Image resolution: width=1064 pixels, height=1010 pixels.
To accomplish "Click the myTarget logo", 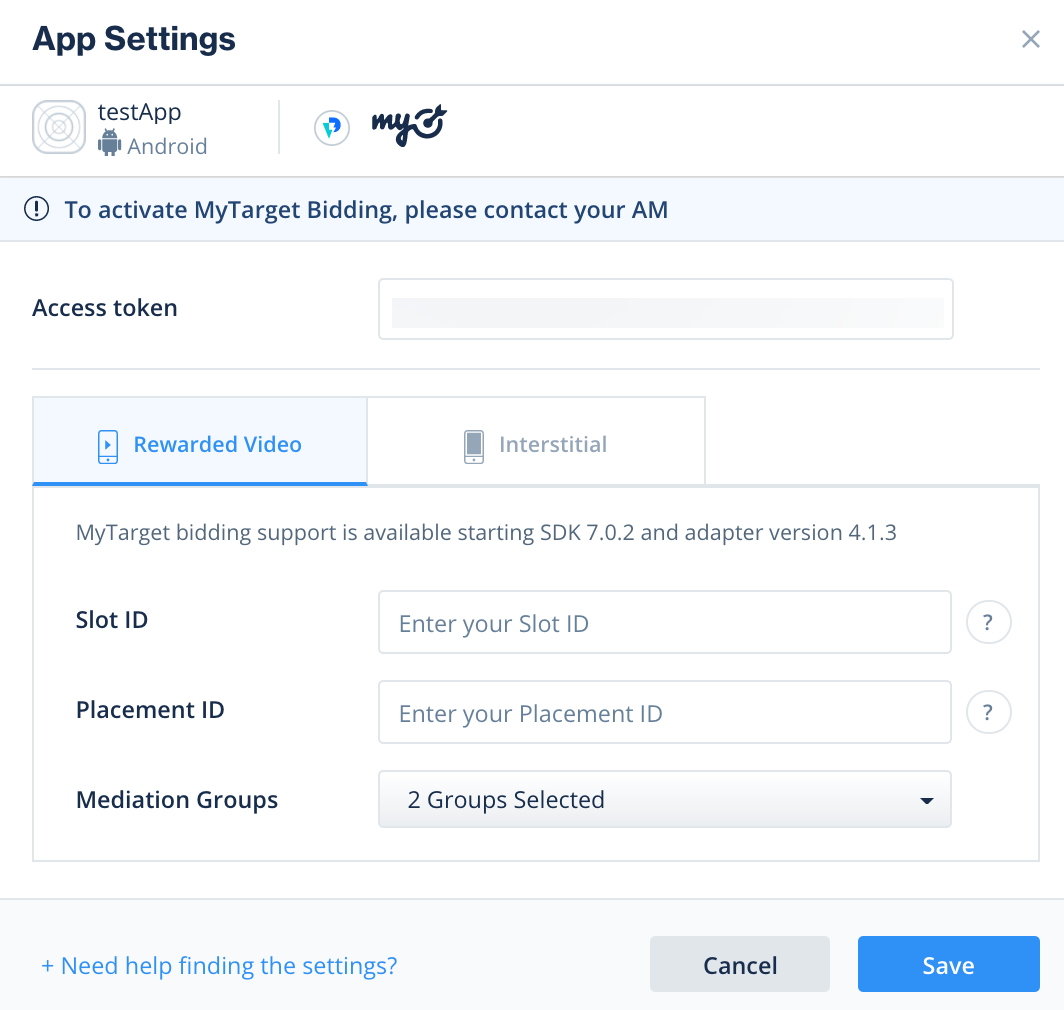I will 407,128.
